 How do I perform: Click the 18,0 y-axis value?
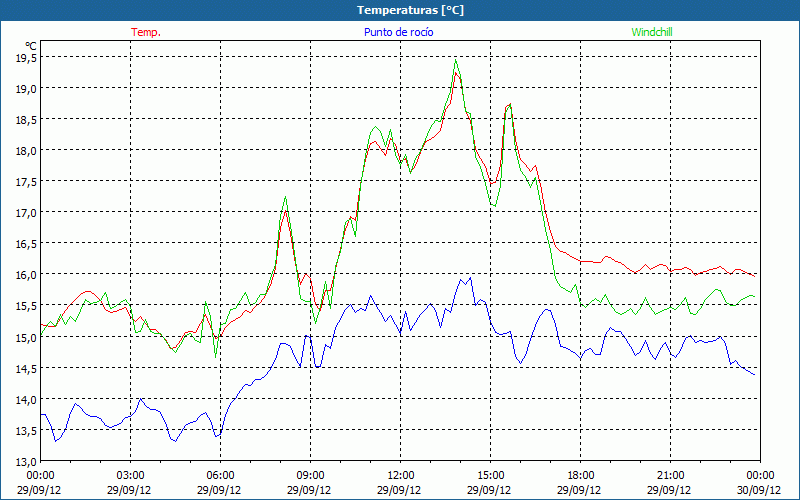tap(26, 151)
